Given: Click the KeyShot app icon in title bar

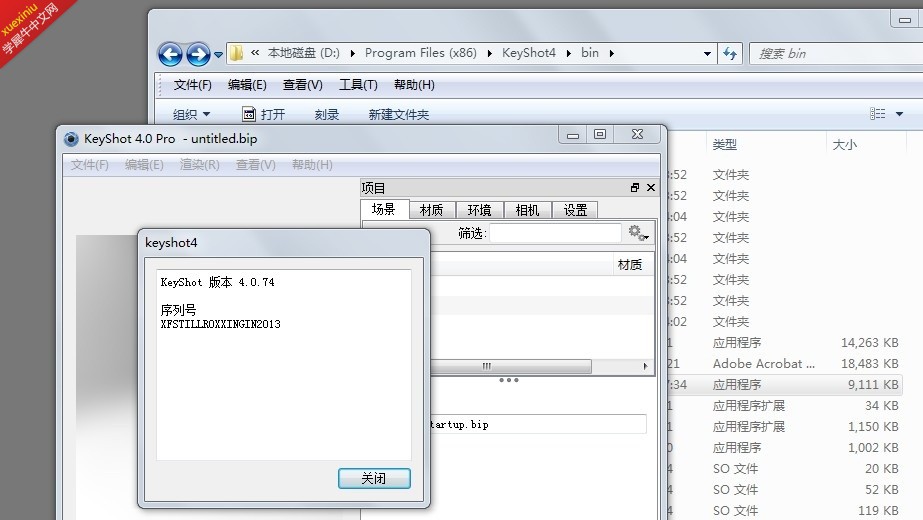Looking at the screenshot, I should pyautogui.click(x=71, y=139).
